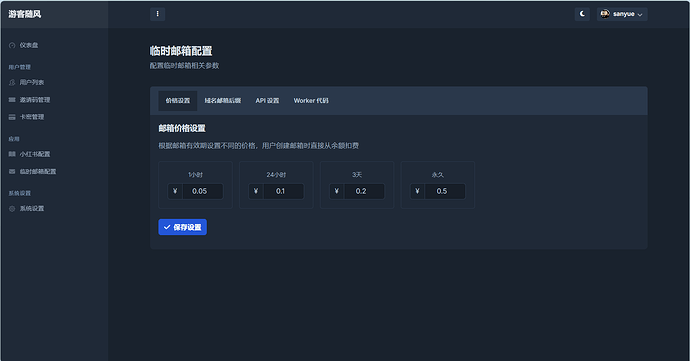Image resolution: width=690 pixels, height=361 pixels.
Task: Focus the 3天 price field showing 0.2
Action: click(364, 191)
